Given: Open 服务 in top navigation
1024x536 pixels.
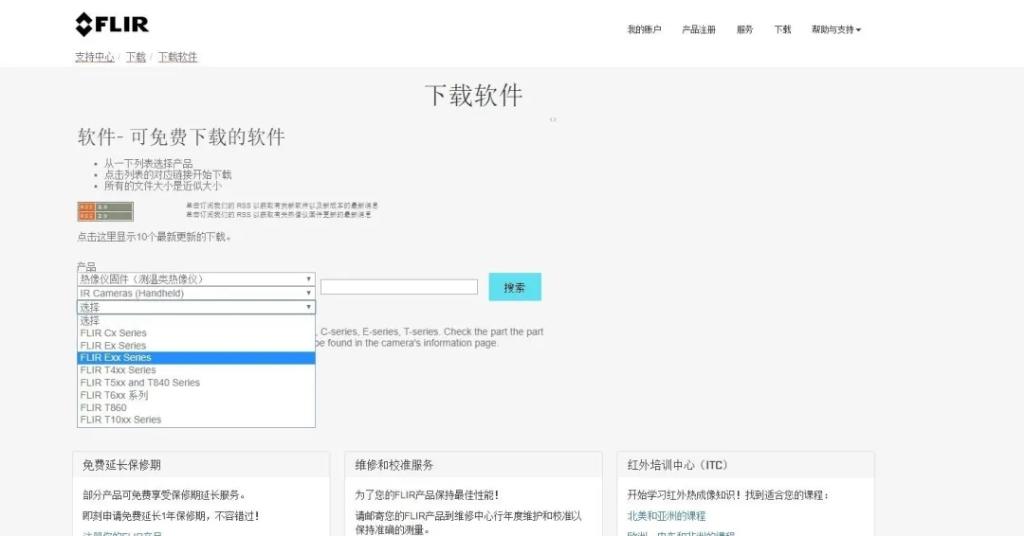Looking at the screenshot, I should (744, 29).
